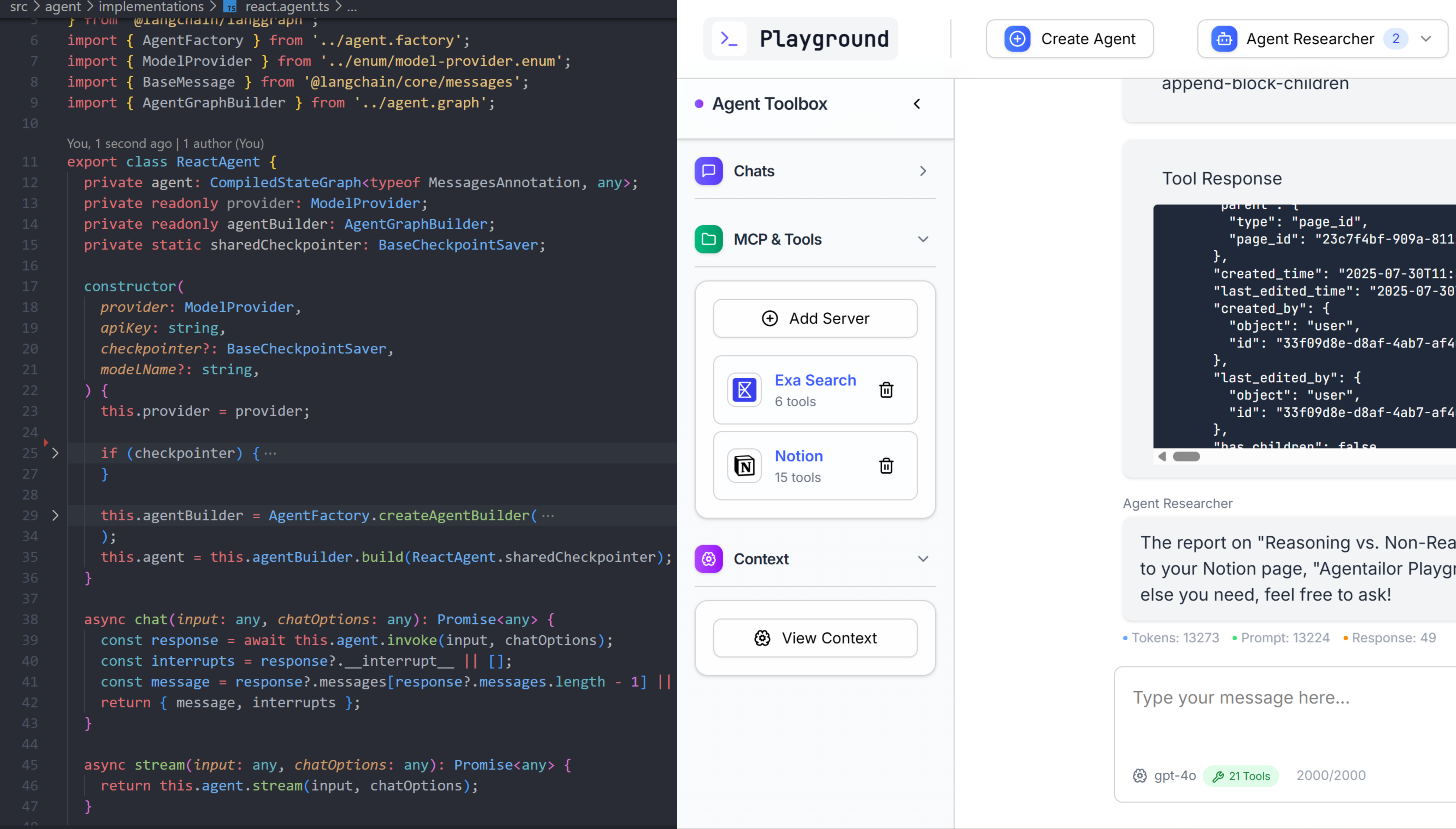Image resolution: width=1456 pixels, height=829 pixels.
Task: Click the '2000/2000' character counter
Action: pyautogui.click(x=1331, y=775)
